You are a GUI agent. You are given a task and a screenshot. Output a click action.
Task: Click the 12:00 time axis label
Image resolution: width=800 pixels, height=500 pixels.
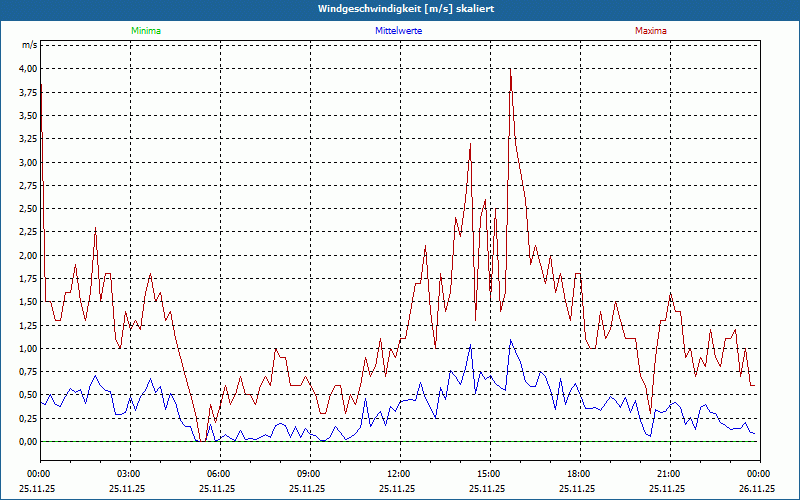click(399, 473)
